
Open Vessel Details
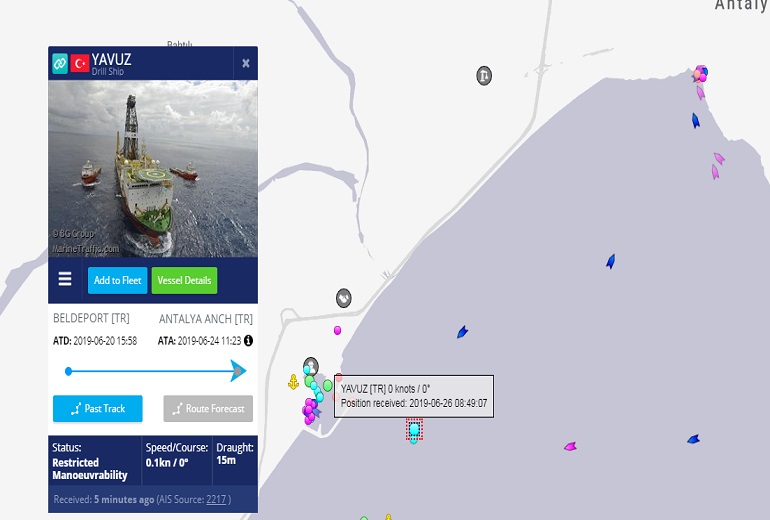tap(184, 280)
